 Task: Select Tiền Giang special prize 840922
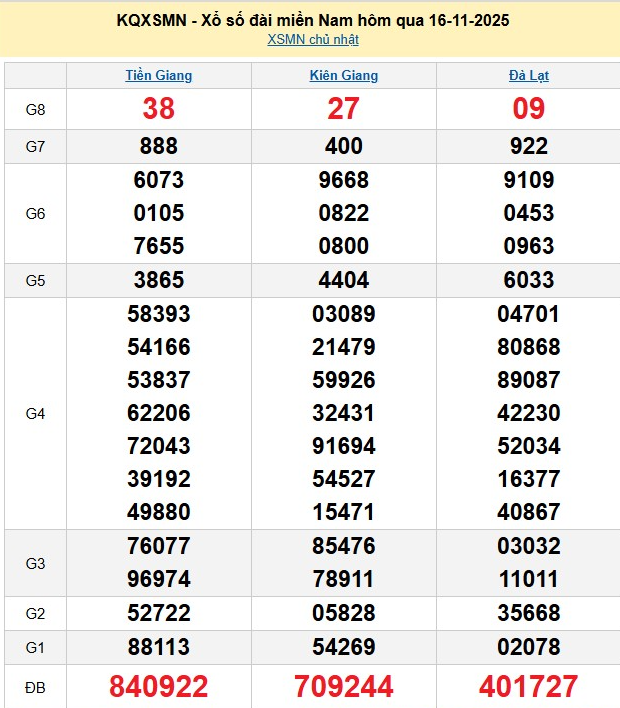point(159,686)
